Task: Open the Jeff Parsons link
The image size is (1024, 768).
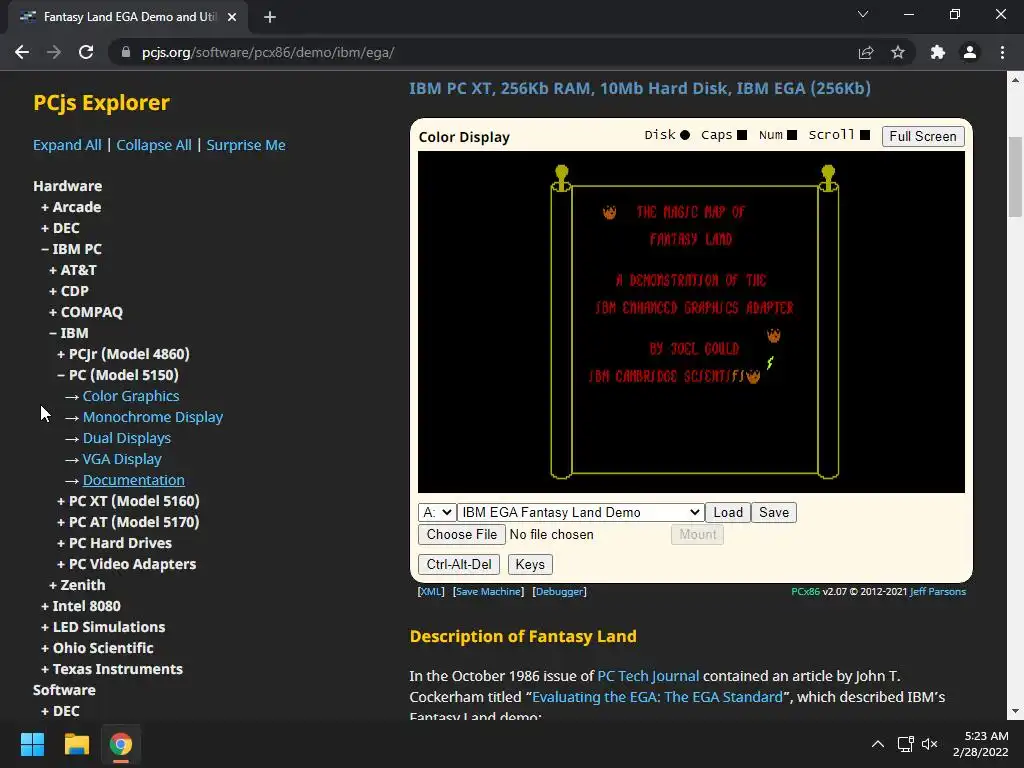Action: [938, 592]
